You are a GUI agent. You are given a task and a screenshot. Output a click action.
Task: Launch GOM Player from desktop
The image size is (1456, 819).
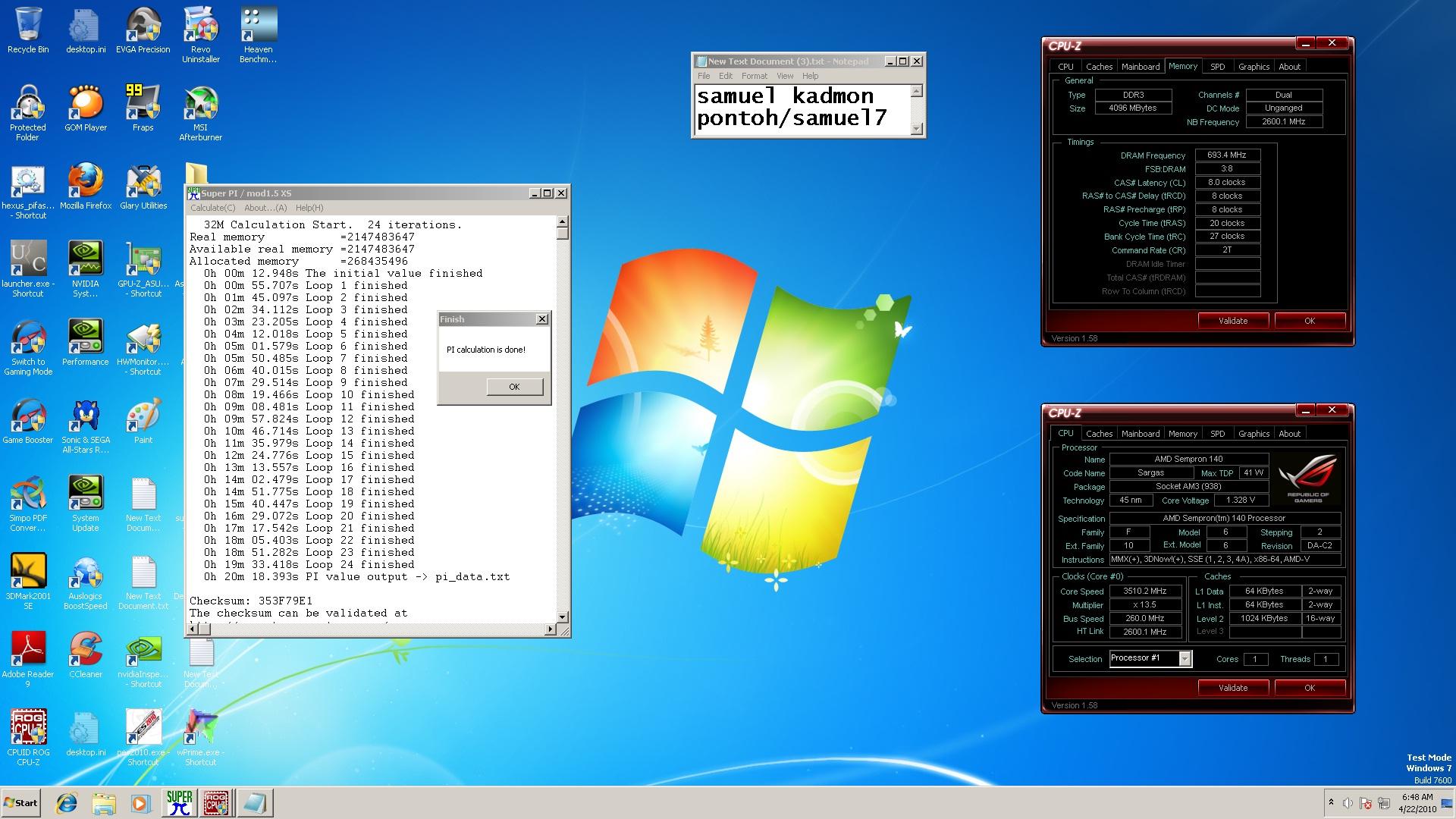tap(86, 108)
